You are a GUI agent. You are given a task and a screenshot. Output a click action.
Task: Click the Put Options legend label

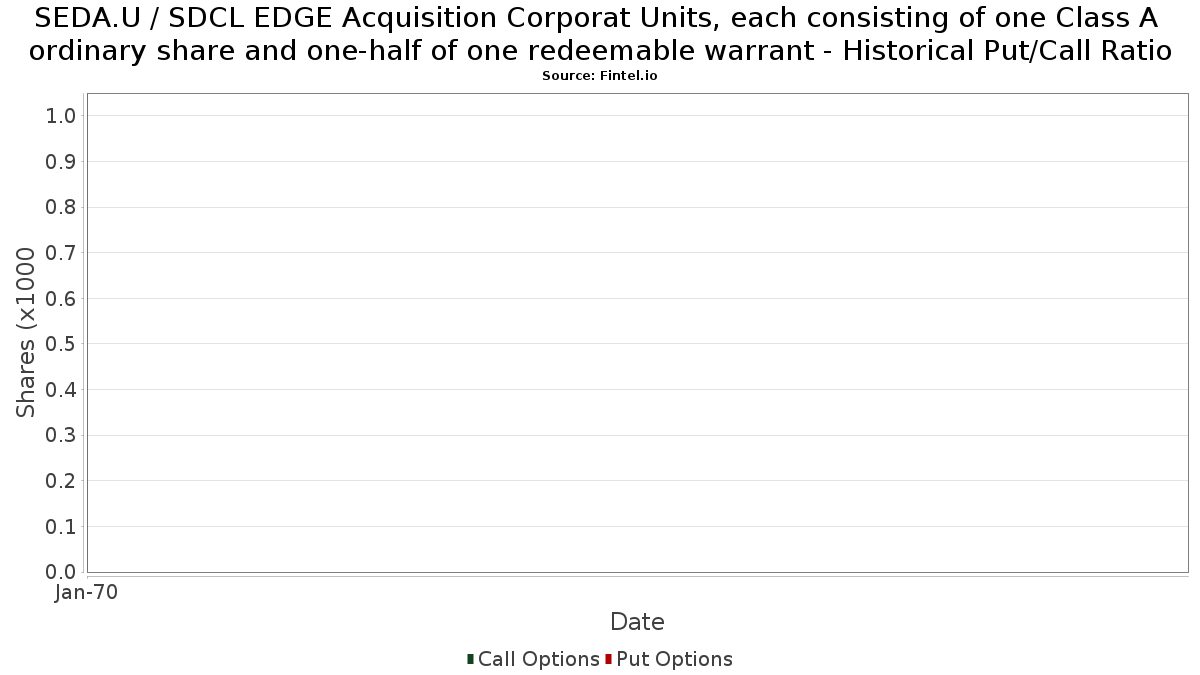(x=675, y=659)
